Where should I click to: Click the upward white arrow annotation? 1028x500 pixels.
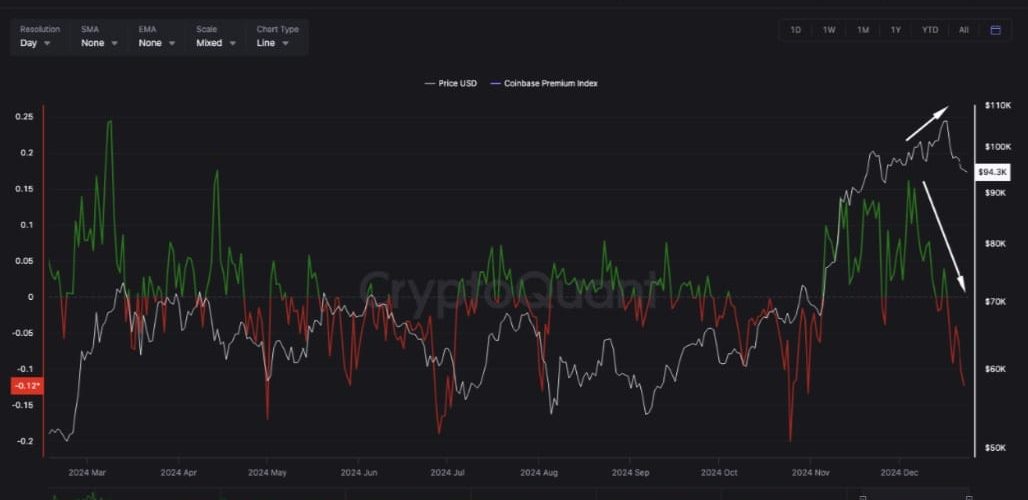(x=929, y=122)
